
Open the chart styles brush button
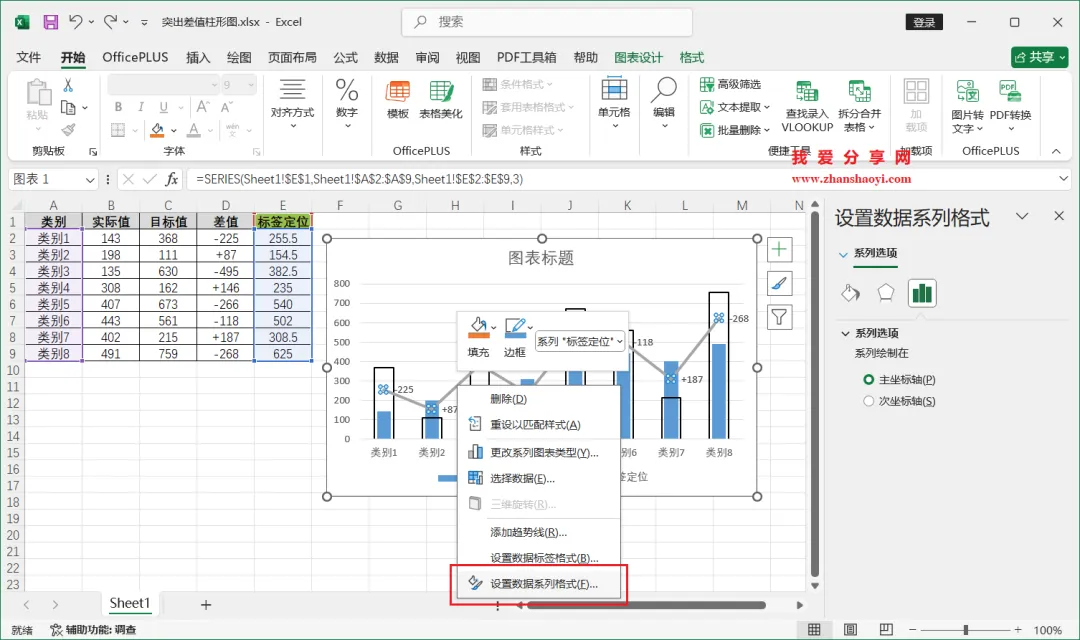(x=779, y=283)
